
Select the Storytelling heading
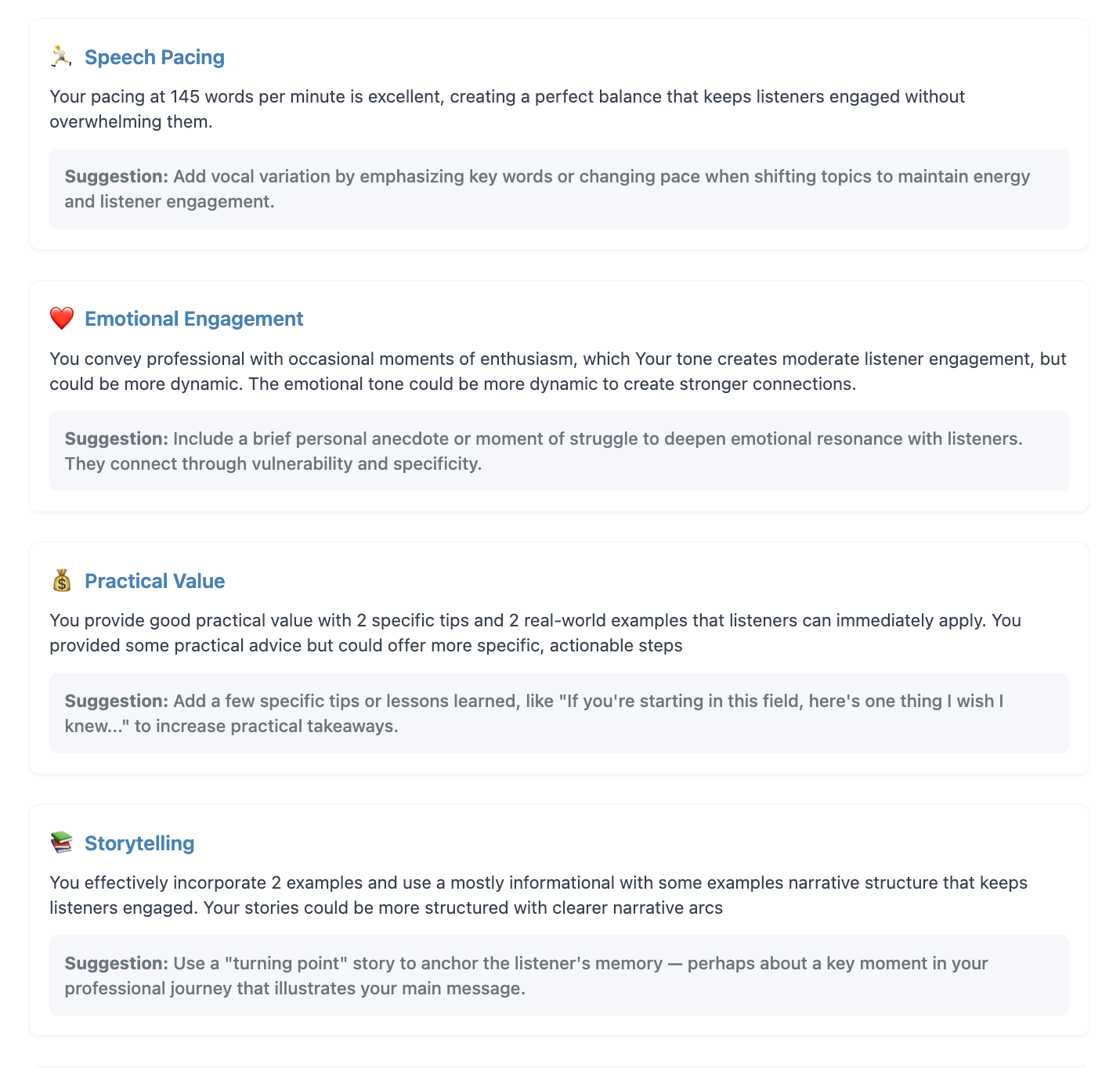(x=139, y=843)
